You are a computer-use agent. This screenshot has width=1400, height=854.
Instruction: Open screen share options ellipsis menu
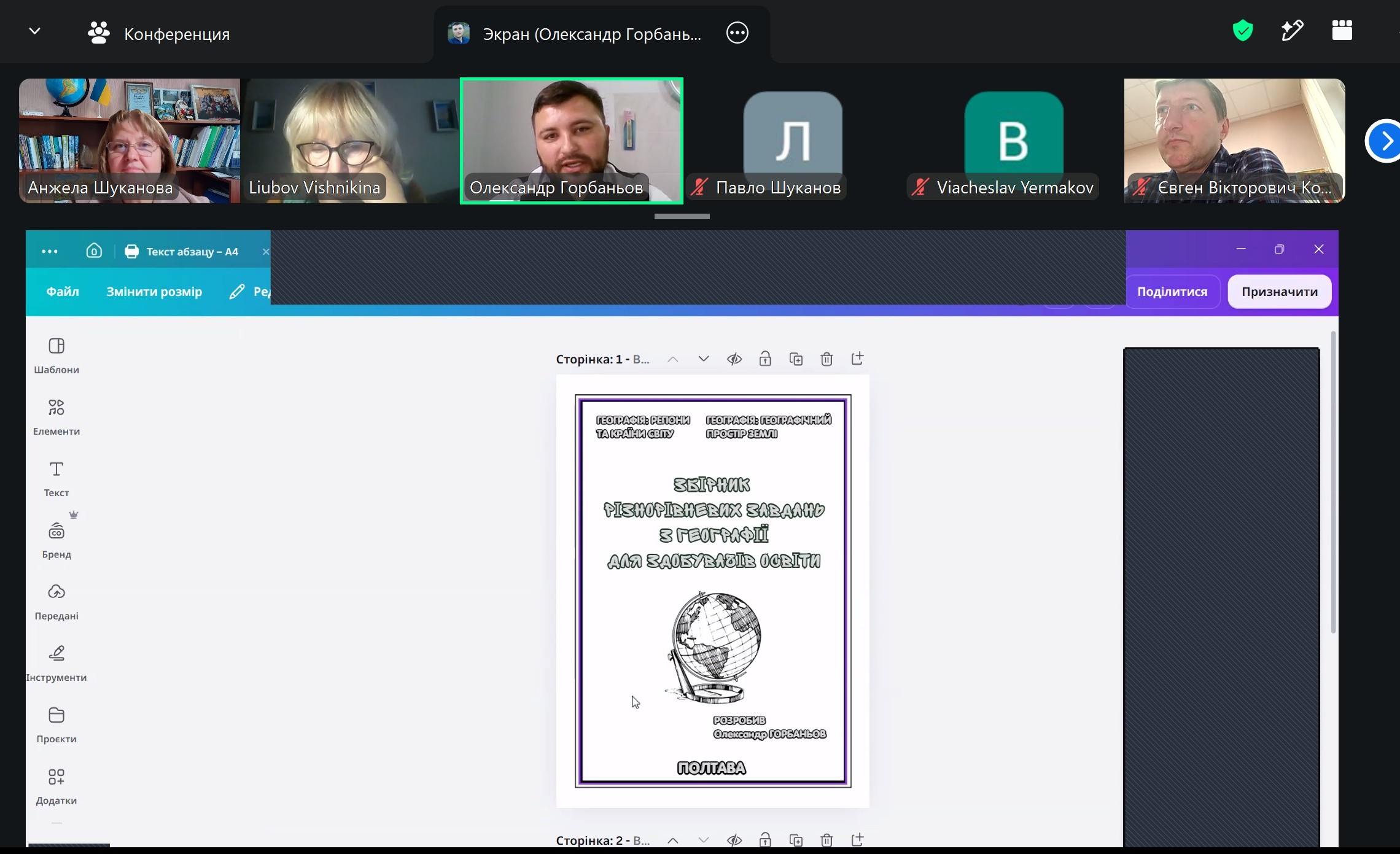(x=737, y=33)
